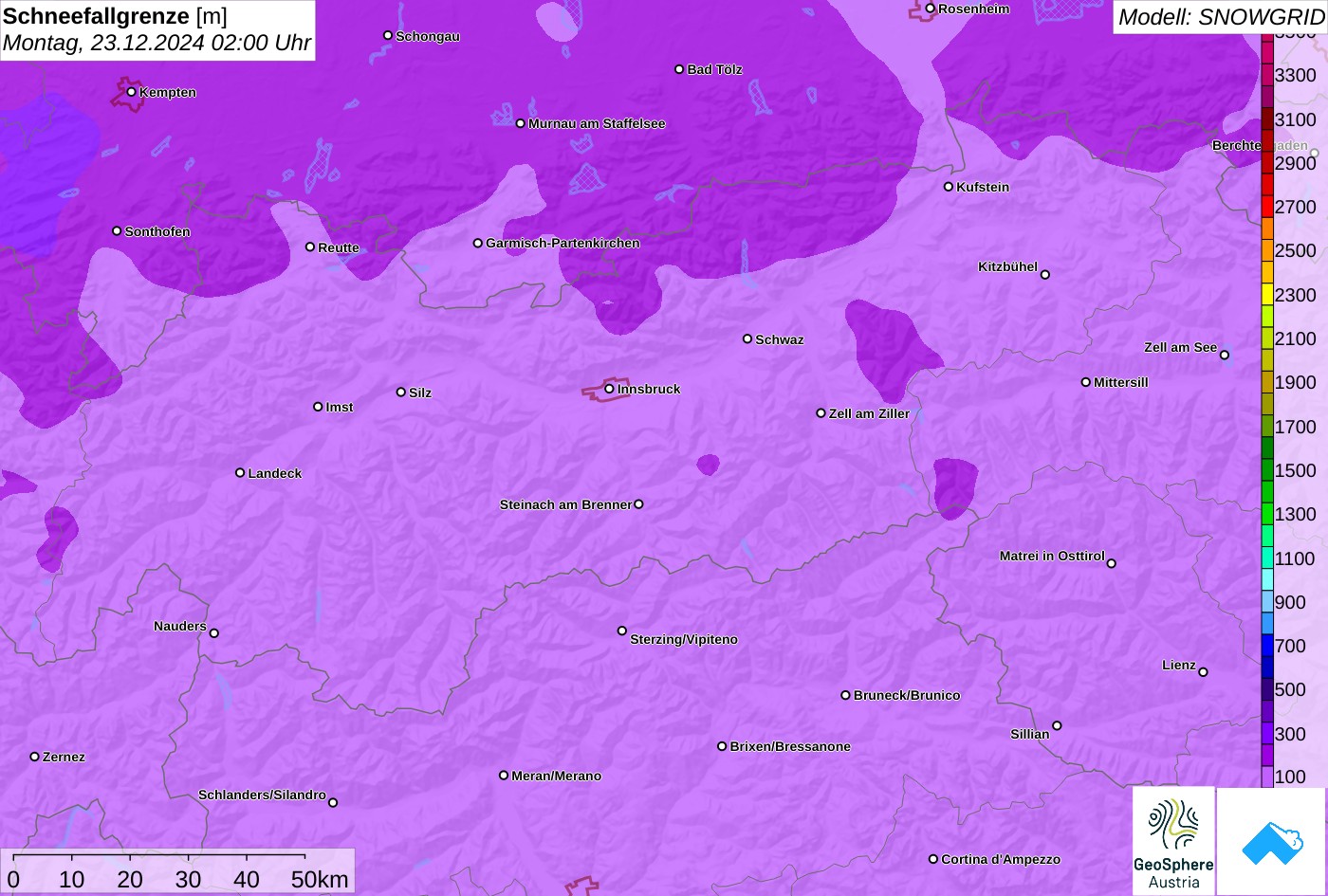The image size is (1328, 896).
Task: Click the 900 legend value
Action: pyautogui.click(x=1290, y=602)
